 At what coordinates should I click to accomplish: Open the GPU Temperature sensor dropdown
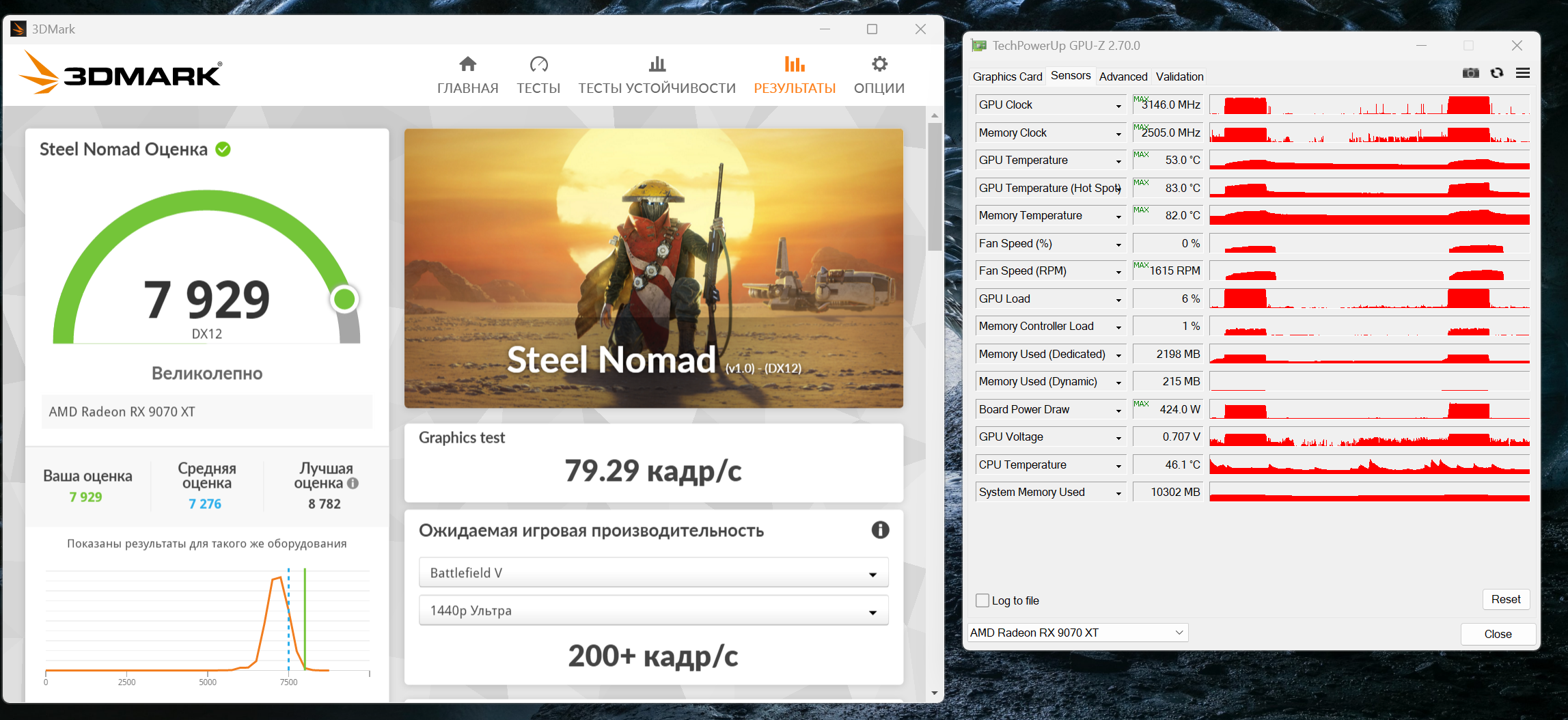click(x=1118, y=161)
